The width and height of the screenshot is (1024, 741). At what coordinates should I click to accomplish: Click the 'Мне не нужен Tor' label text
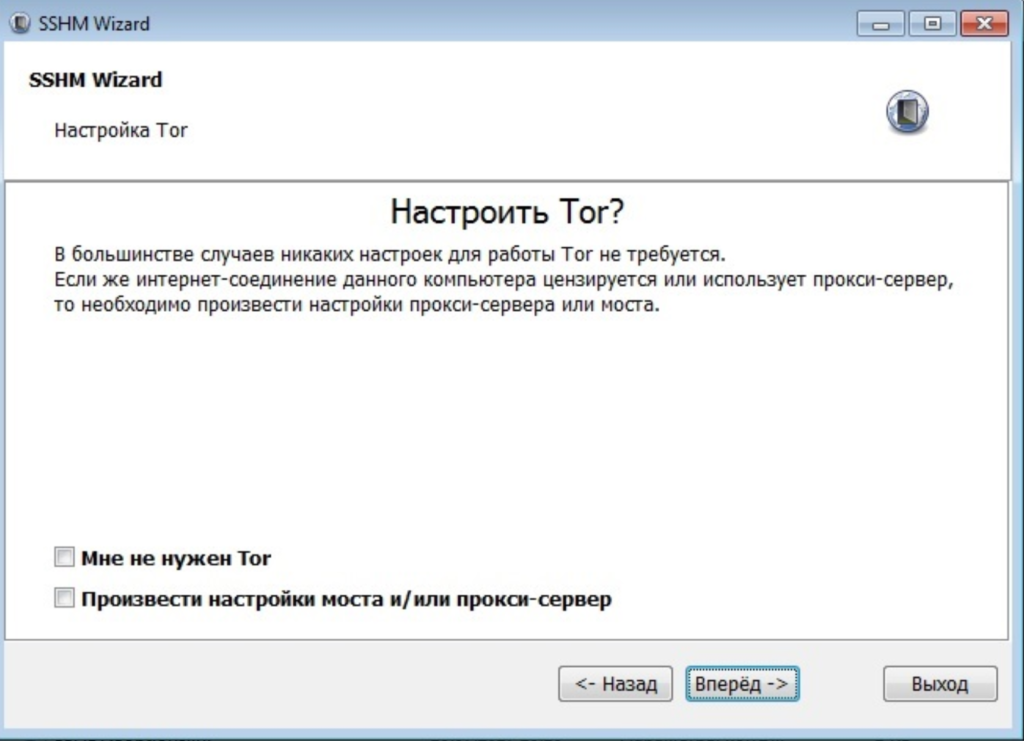[x=176, y=558]
